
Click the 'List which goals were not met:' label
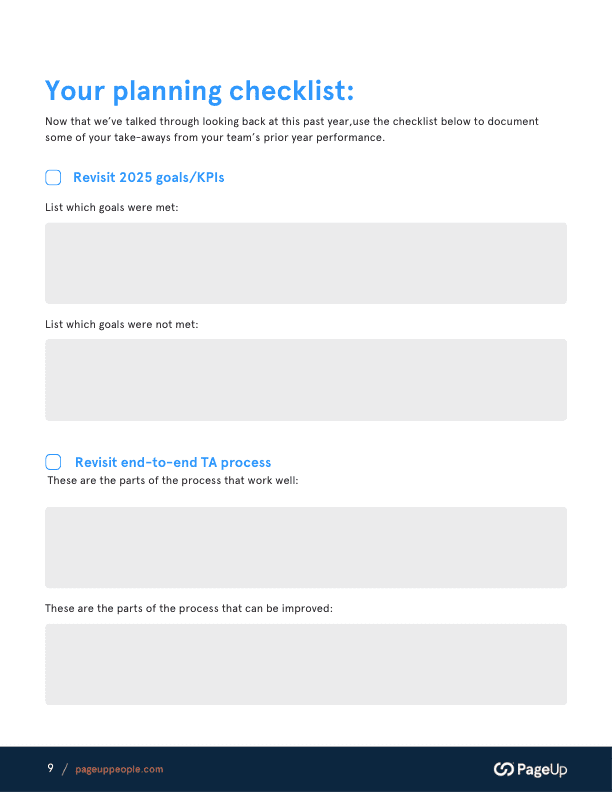coord(122,324)
